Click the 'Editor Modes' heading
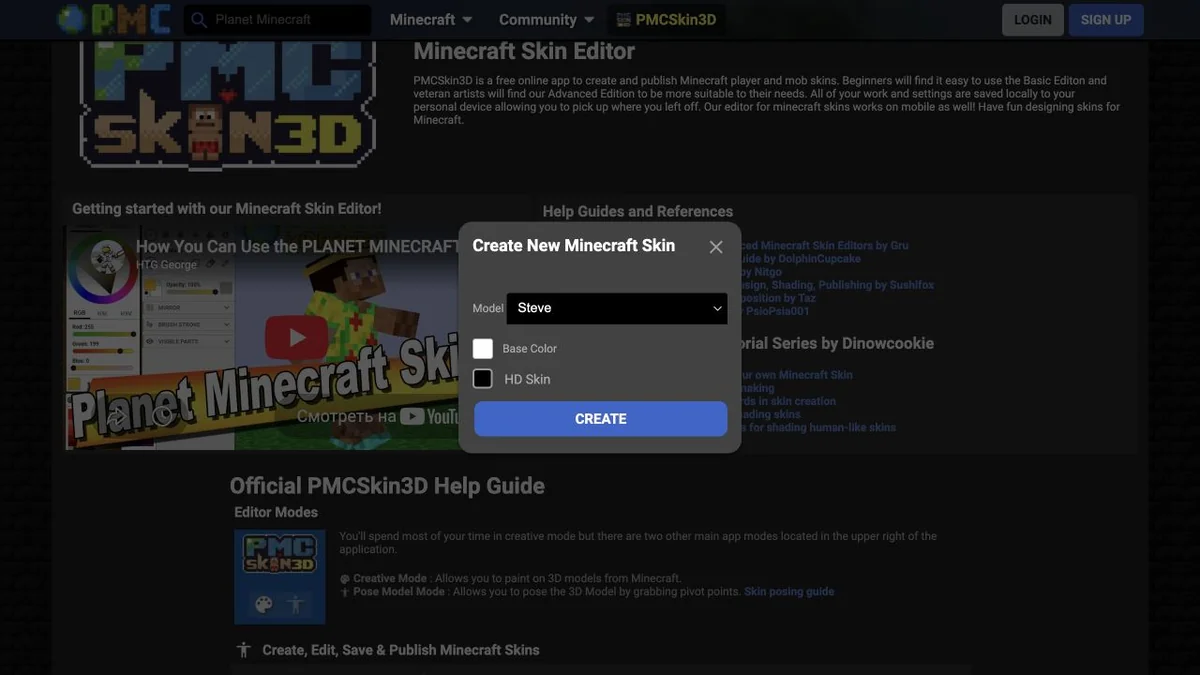This screenshot has width=1200, height=675. [x=276, y=512]
